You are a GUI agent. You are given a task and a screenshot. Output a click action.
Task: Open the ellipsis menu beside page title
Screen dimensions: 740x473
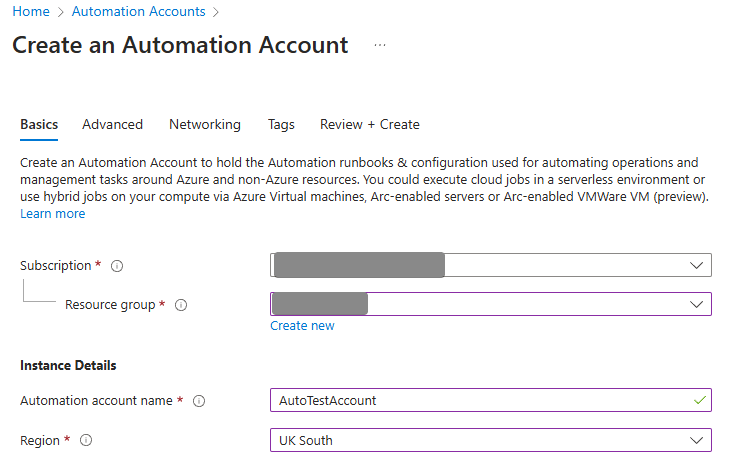(x=379, y=45)
